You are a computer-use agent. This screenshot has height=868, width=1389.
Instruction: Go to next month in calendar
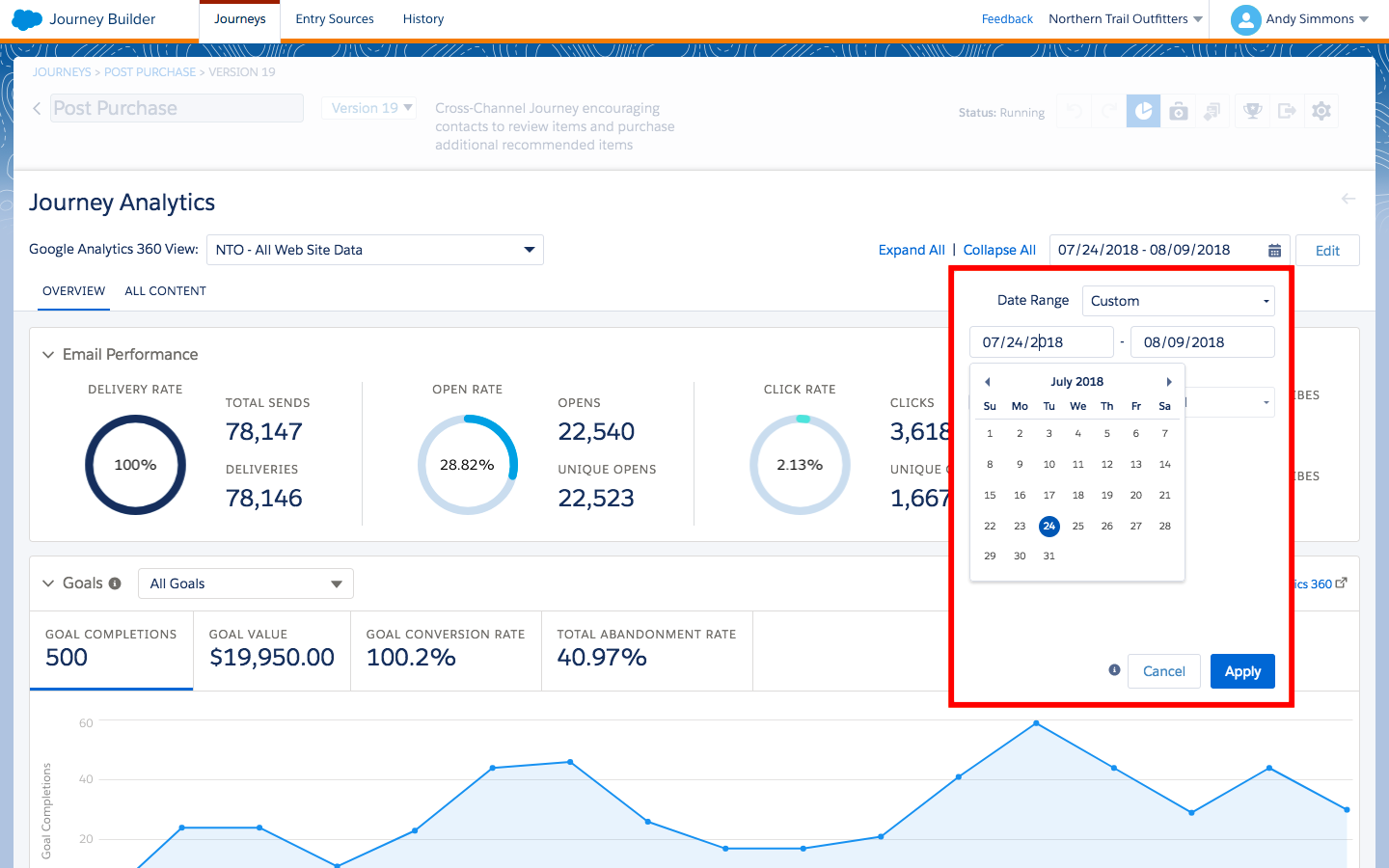[1169, 382]
